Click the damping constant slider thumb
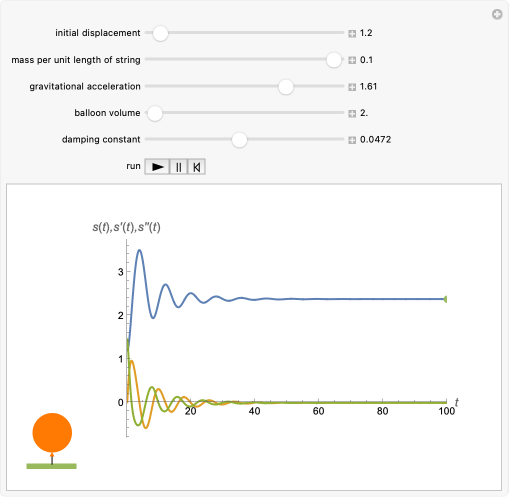Image resolution: width=509 pixels, height=498 pixels. (x=239, y=140)
